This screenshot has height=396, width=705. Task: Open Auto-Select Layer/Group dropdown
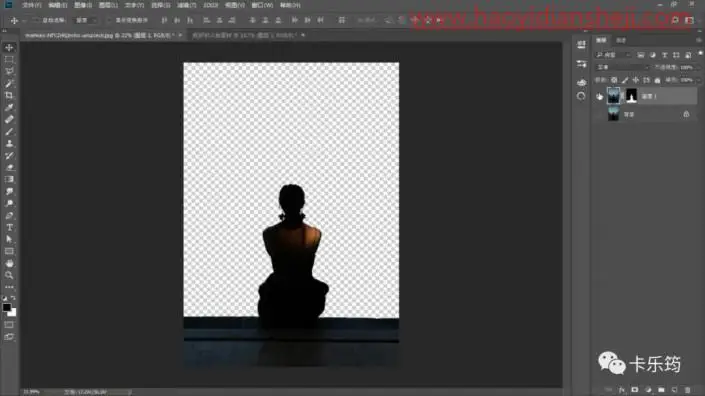(85, 20)
